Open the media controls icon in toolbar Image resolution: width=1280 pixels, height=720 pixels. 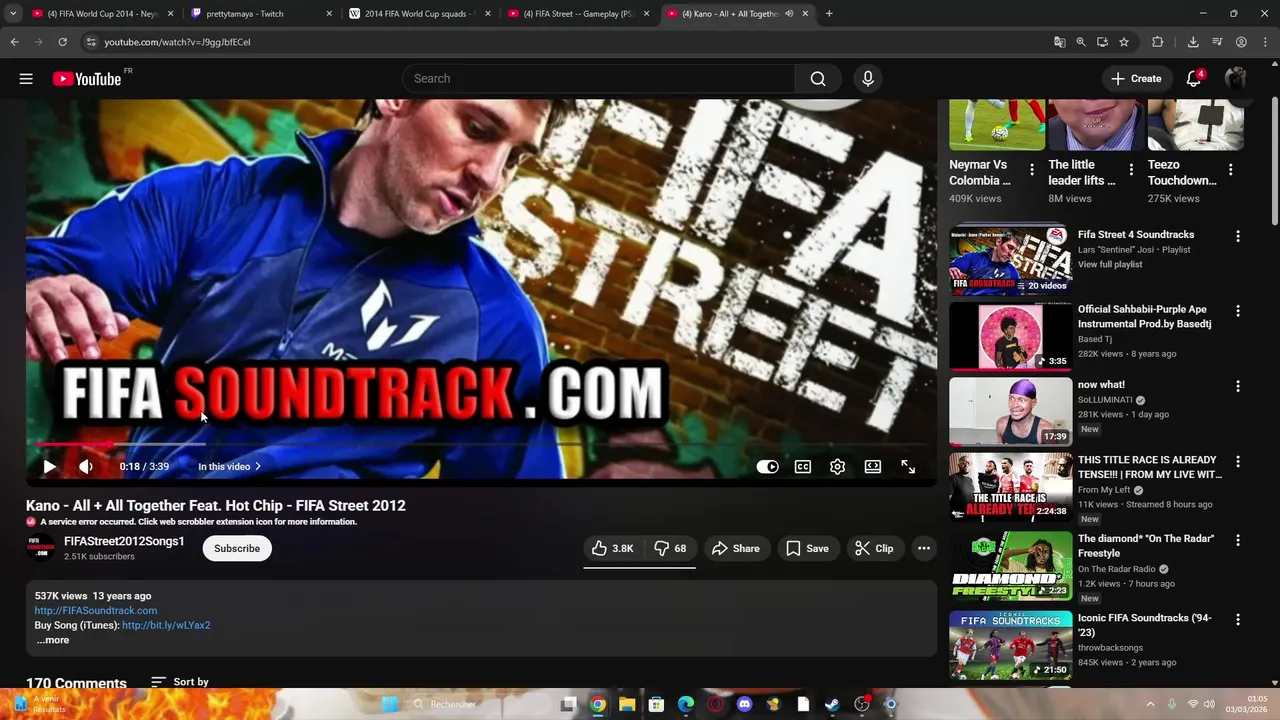coord(1217,42)
